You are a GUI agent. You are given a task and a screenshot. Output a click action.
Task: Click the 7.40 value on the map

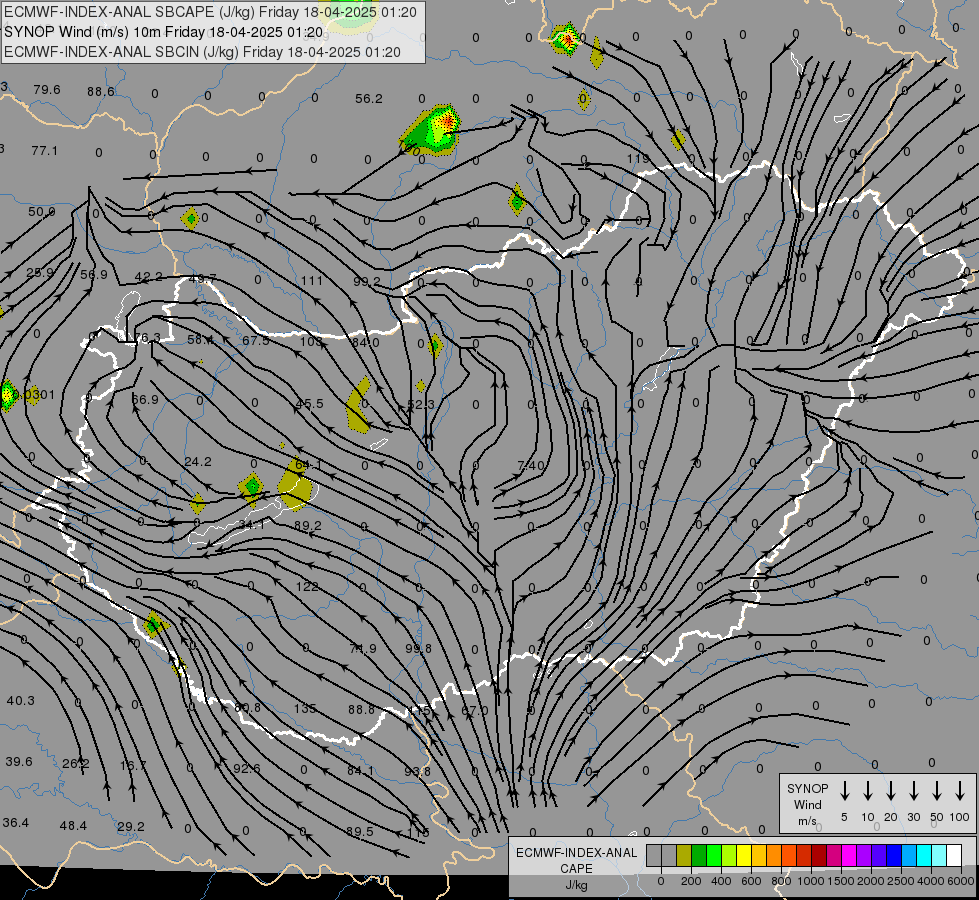click(x=531, y=465)
